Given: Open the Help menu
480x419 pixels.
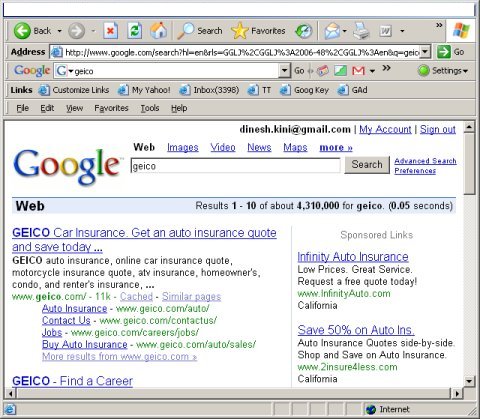Looking at the screenshot, I should (x=179, y=108).
